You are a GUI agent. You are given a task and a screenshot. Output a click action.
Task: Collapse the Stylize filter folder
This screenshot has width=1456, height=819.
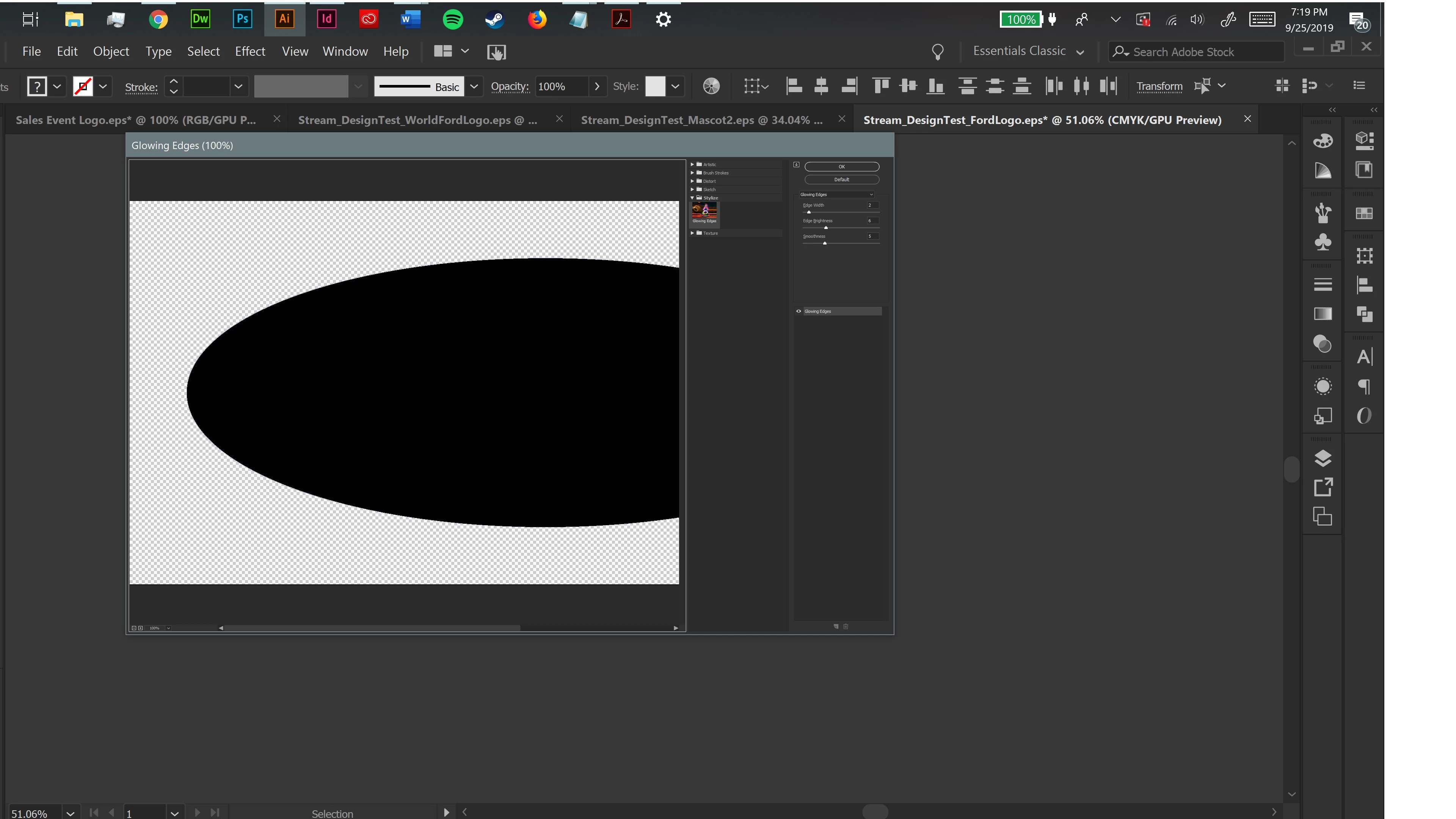click(x=692, y=198)
